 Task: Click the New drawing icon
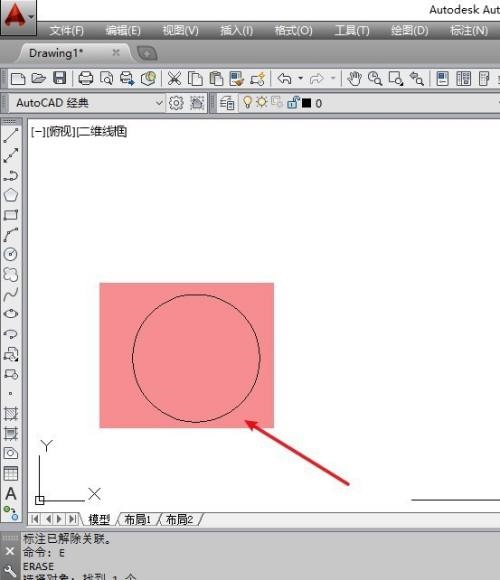[18, 78]
